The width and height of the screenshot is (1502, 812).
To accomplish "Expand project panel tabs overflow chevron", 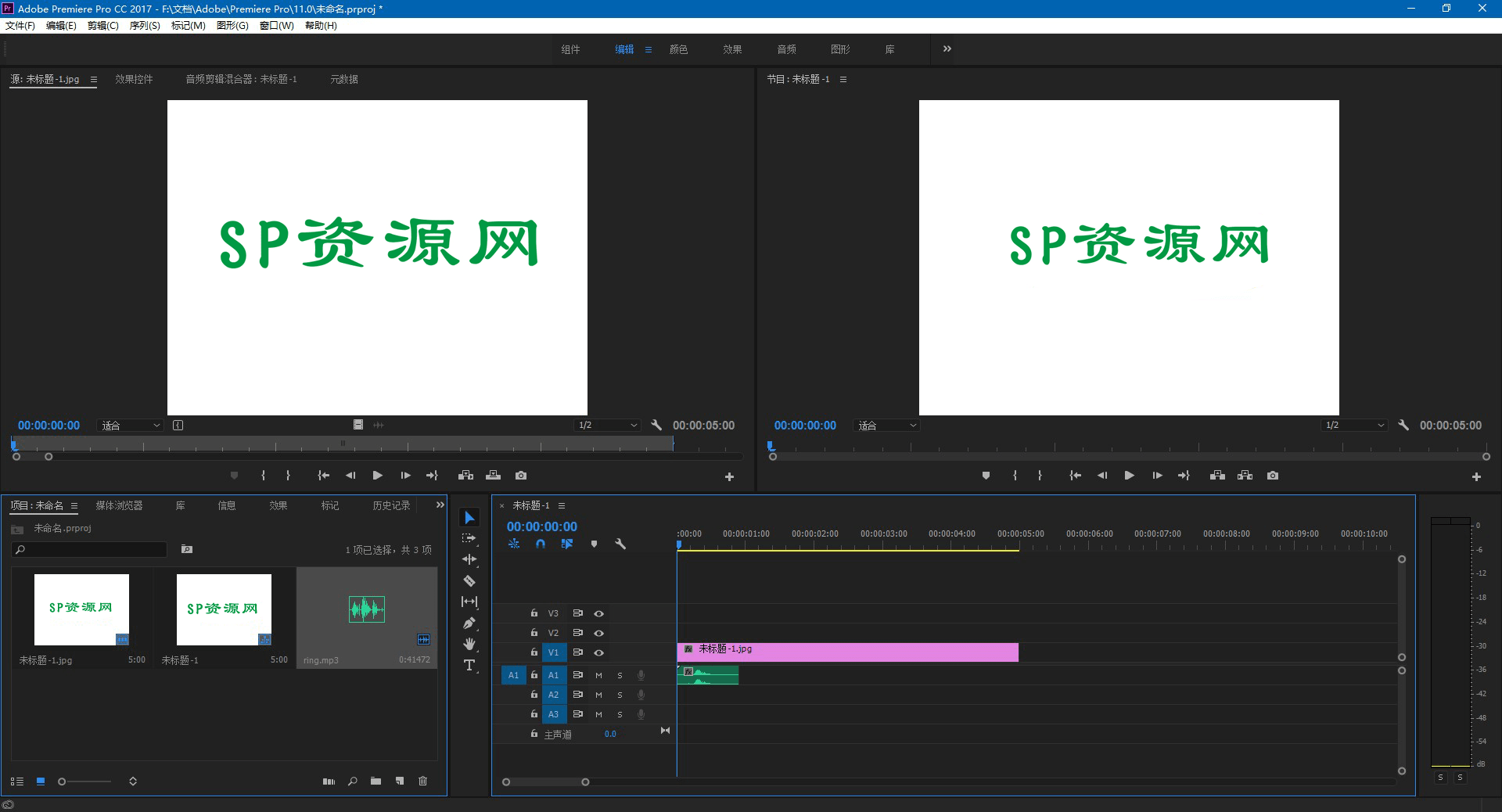I will click(440, 505).
